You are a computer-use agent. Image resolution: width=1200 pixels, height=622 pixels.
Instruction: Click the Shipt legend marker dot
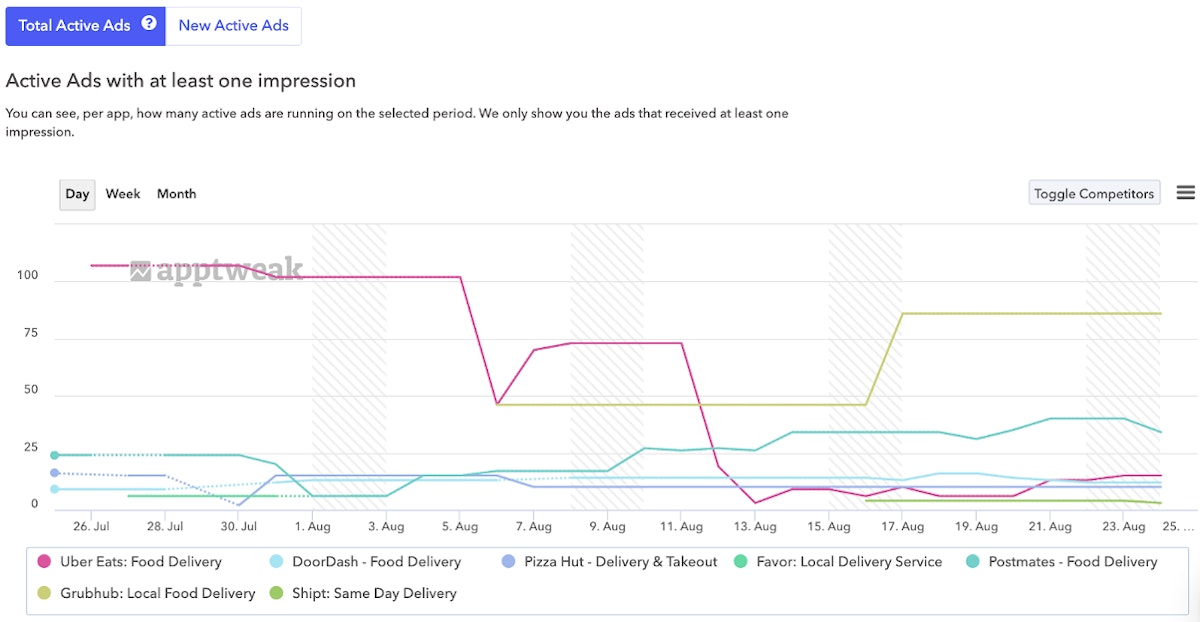275,594
